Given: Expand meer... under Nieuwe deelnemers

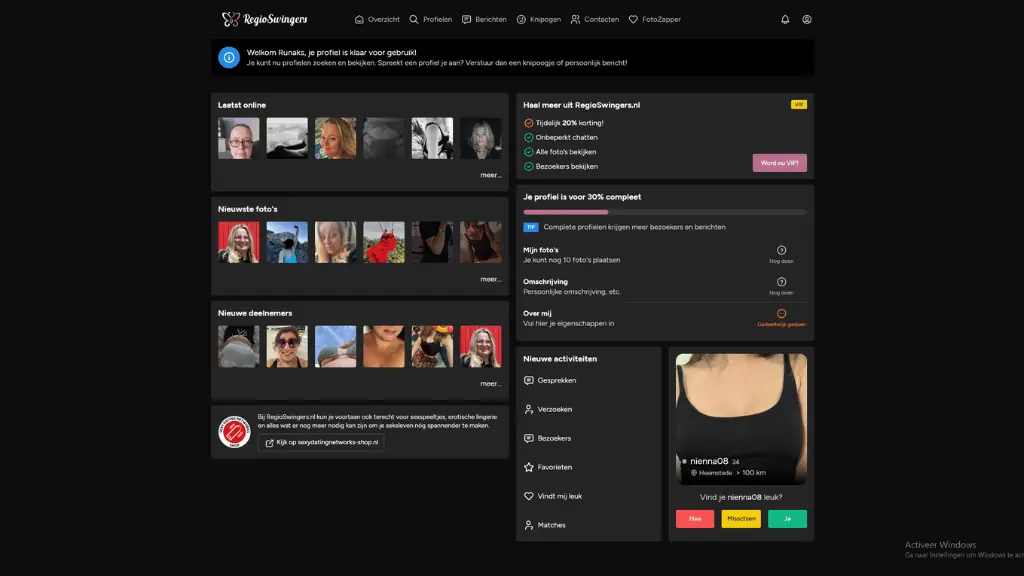Looking at the screenshot, I should click(489, 382).
